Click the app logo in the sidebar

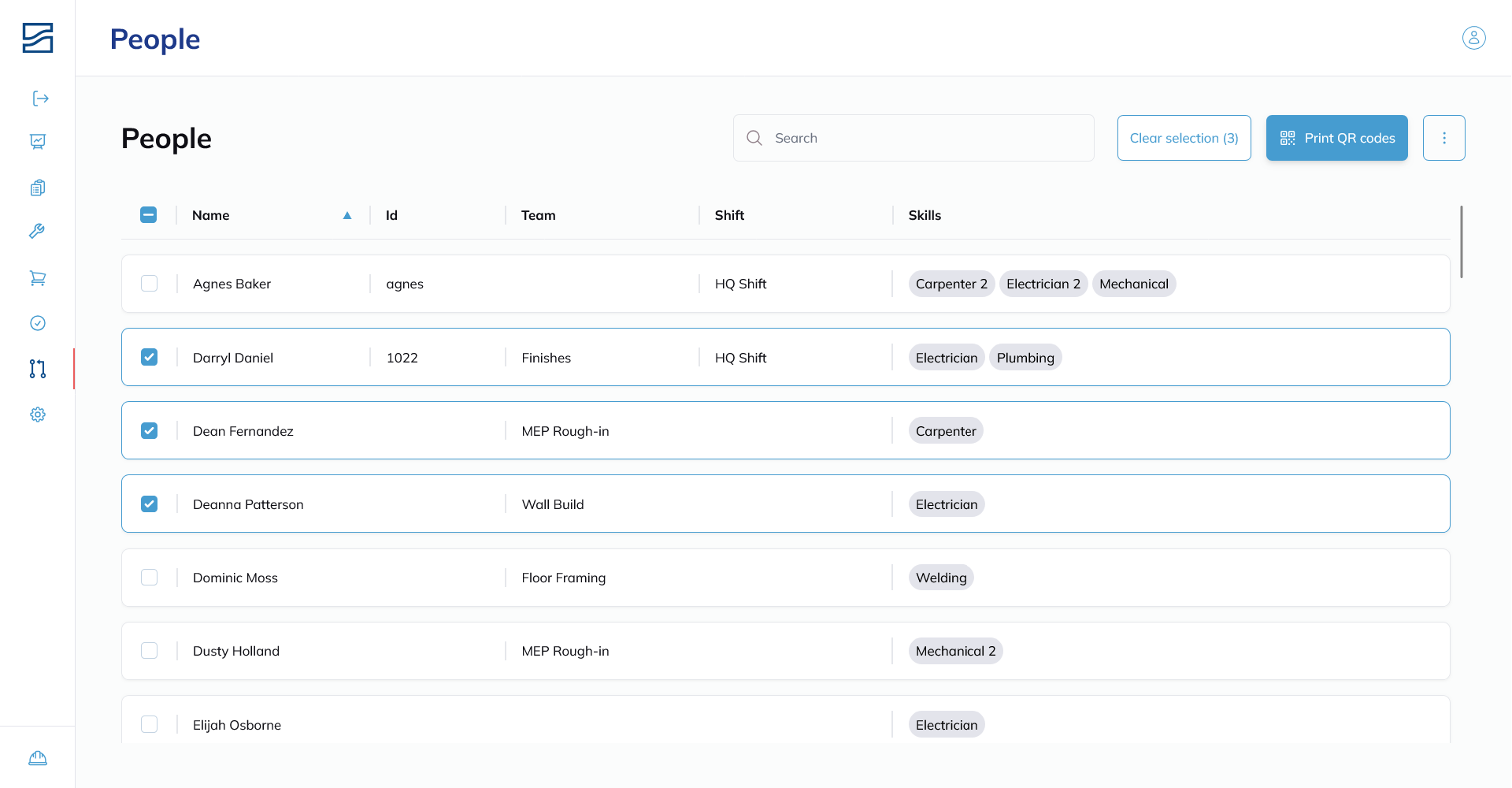pyautogui.click(x=38, y=38)
